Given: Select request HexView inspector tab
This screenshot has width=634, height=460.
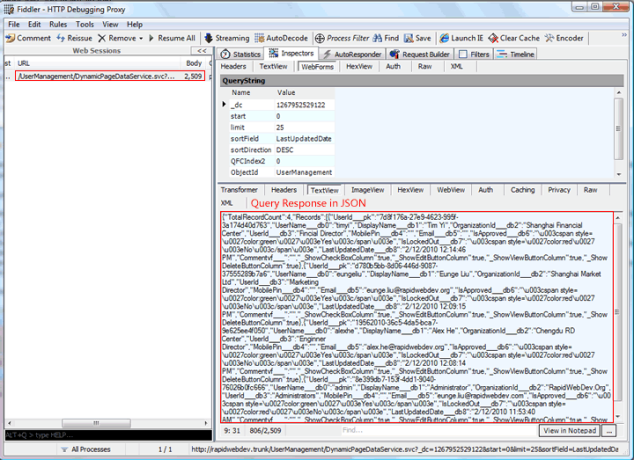Looking at the screenshot, I should (359, 66).
